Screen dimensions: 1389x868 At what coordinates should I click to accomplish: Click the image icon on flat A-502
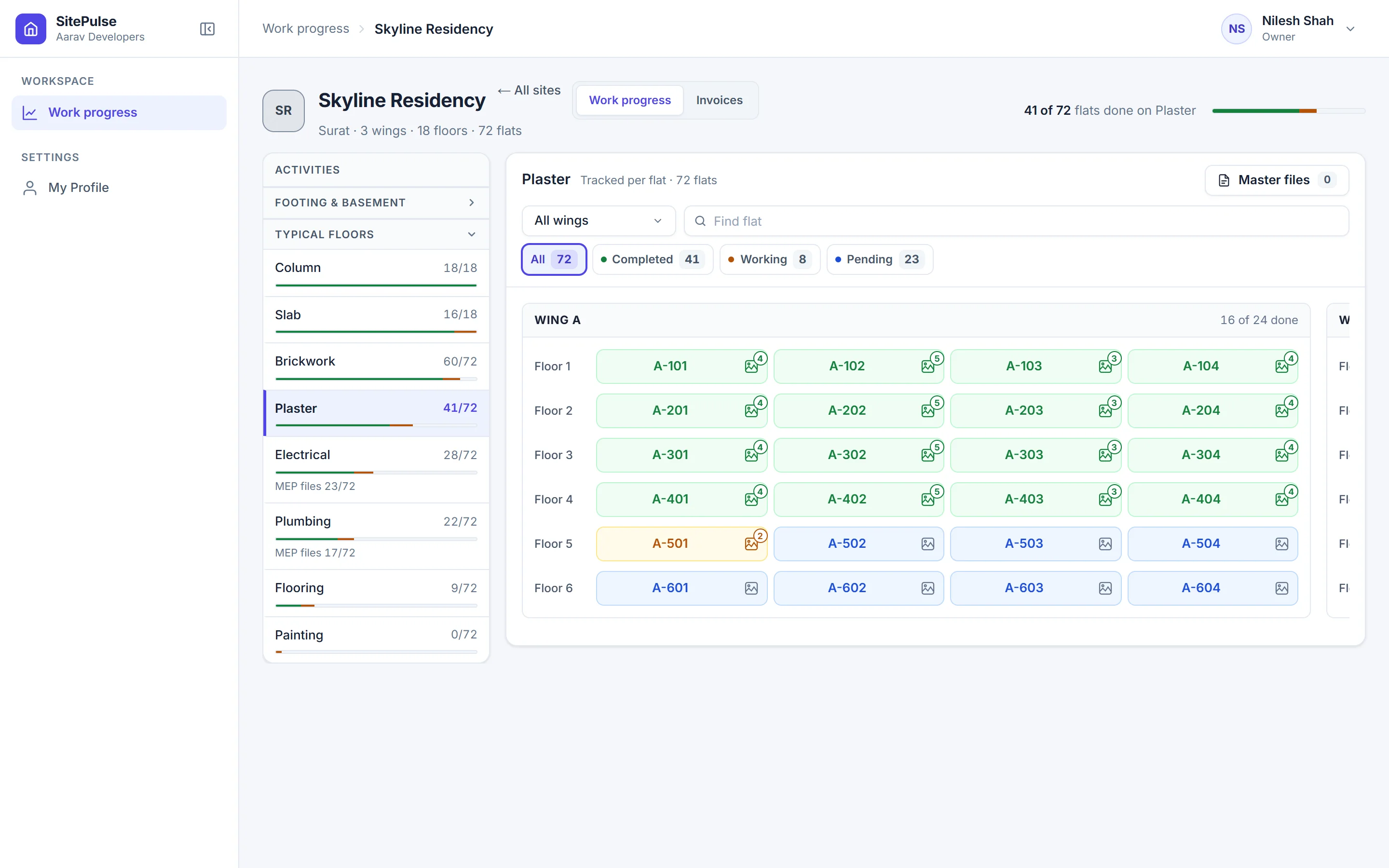coord(928,543)
